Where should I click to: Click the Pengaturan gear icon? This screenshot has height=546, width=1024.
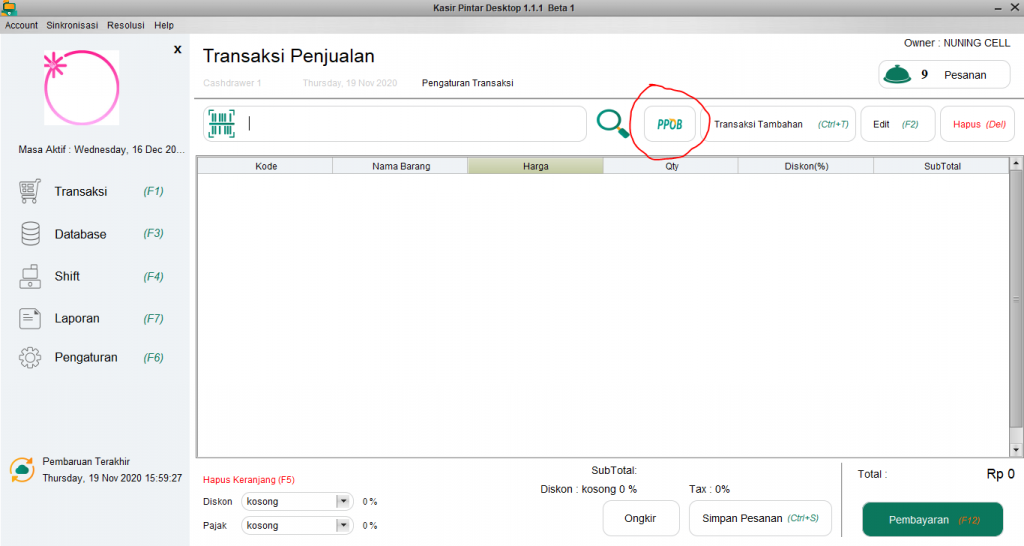point(30,357)
